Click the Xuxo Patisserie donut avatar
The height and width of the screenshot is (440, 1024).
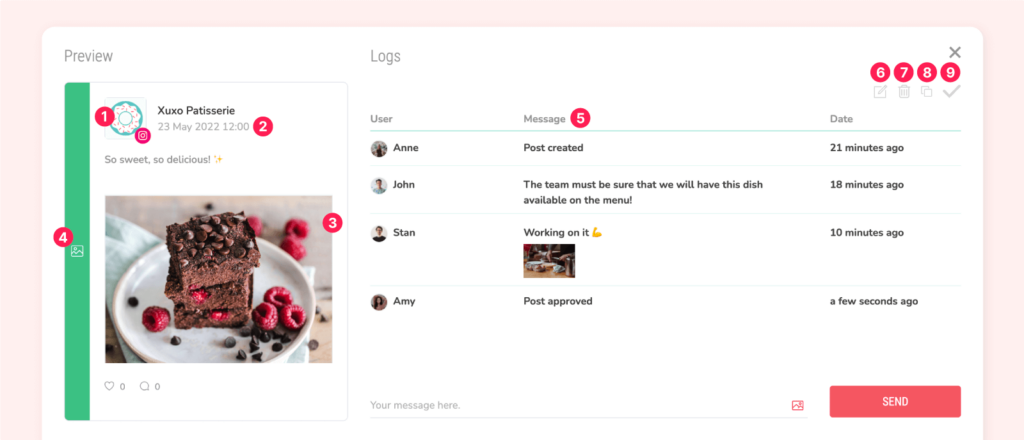(125, 118)
